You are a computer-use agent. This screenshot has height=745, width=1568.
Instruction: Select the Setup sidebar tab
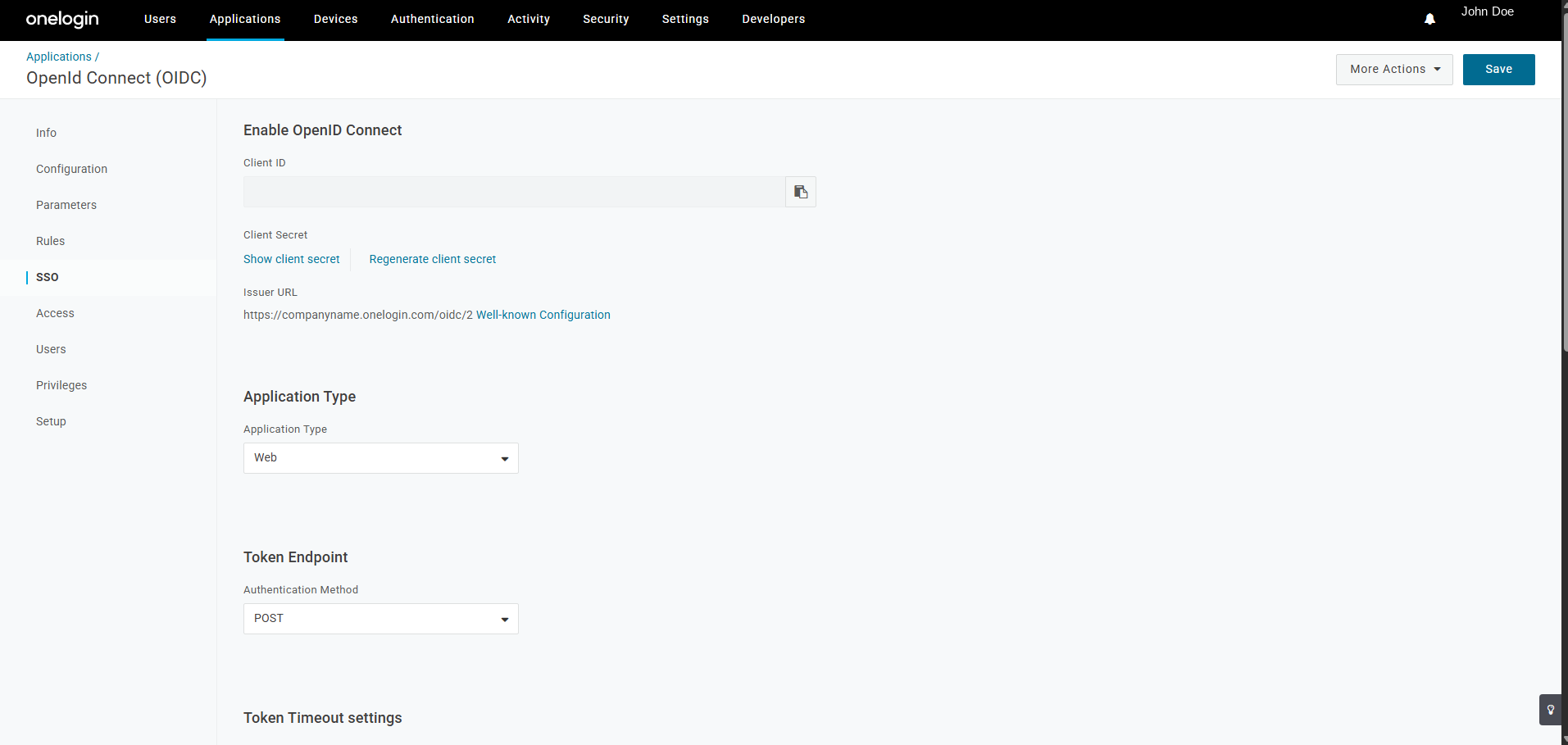click(x=51, y=421)
